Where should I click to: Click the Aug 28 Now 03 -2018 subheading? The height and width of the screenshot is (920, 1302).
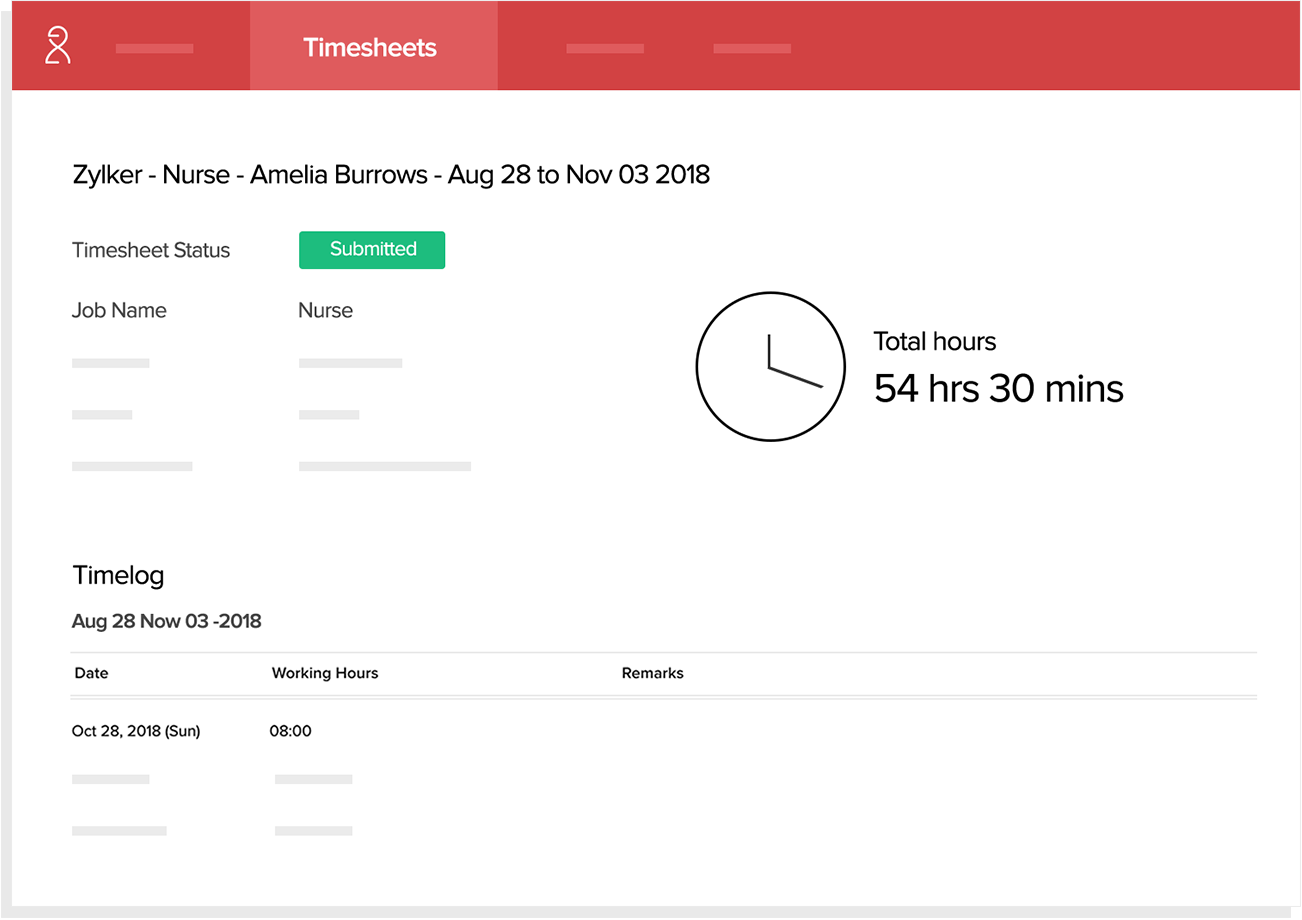tap(166, 621)
